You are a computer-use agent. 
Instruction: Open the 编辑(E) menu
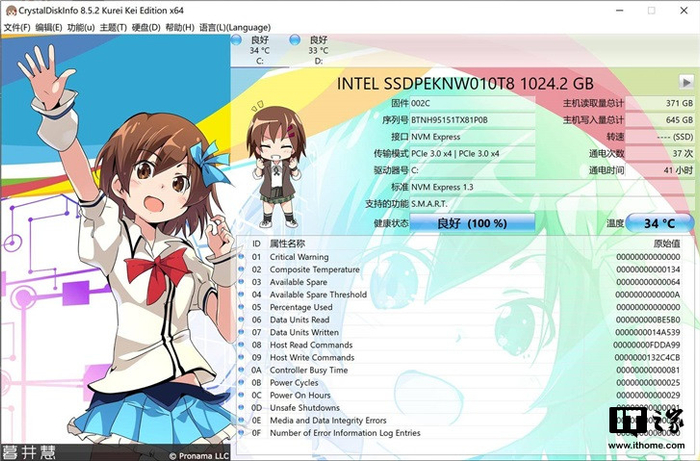click(49, 28)
